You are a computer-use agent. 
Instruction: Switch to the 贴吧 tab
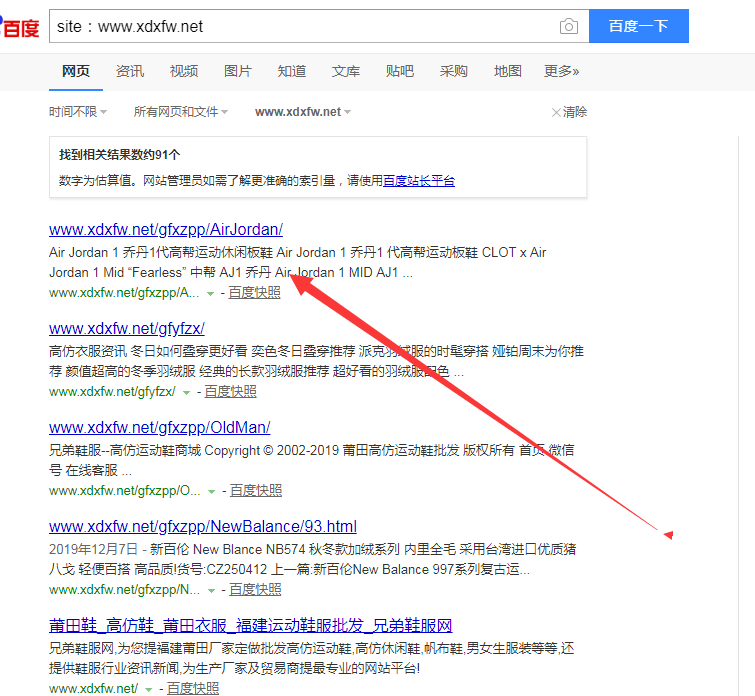click(x=400, y=71)
